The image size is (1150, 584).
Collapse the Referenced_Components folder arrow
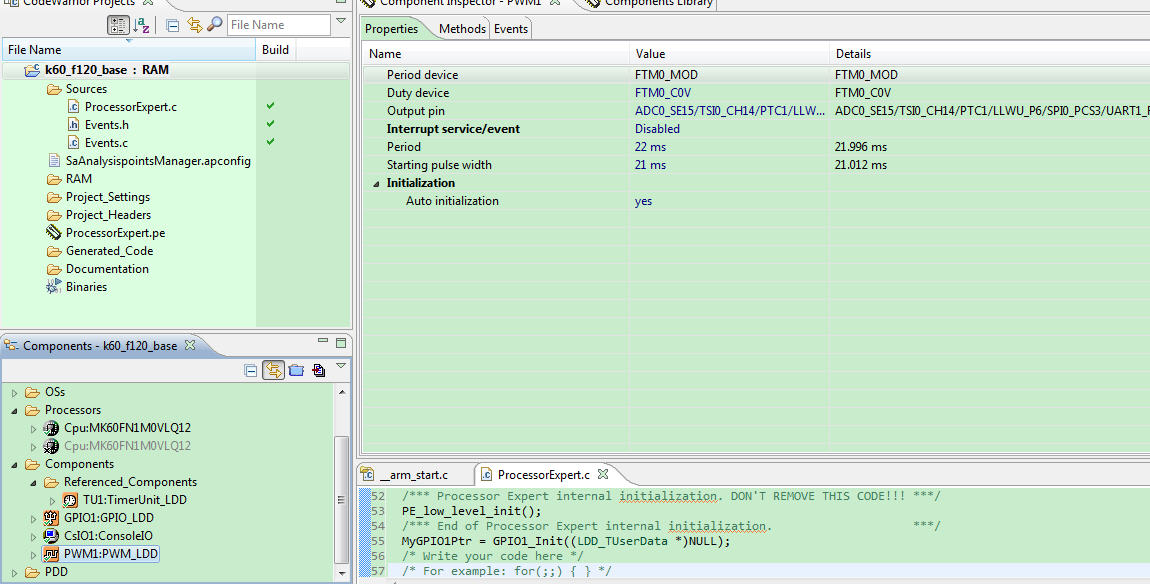click(34, 482)
